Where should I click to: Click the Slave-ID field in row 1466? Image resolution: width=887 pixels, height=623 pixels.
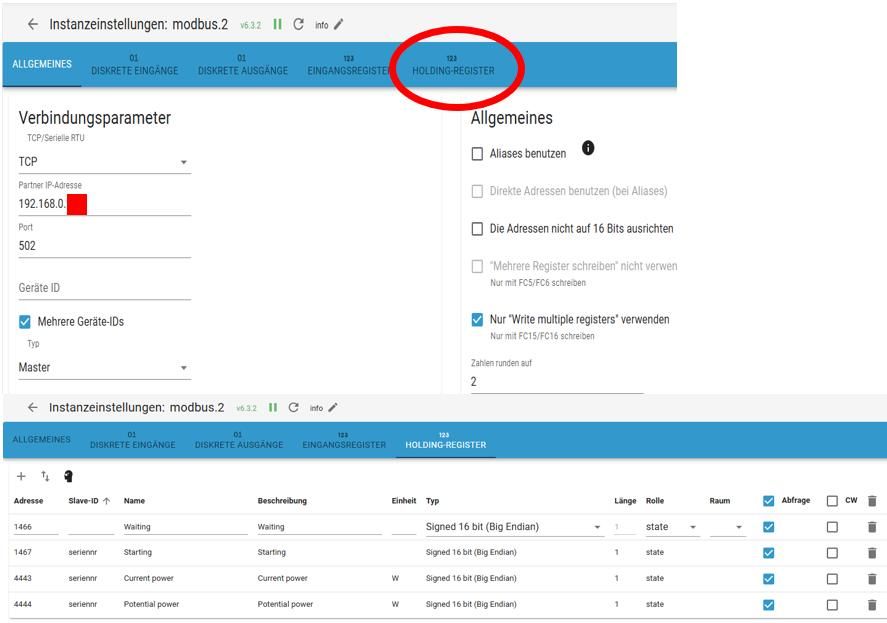(91, 527)
